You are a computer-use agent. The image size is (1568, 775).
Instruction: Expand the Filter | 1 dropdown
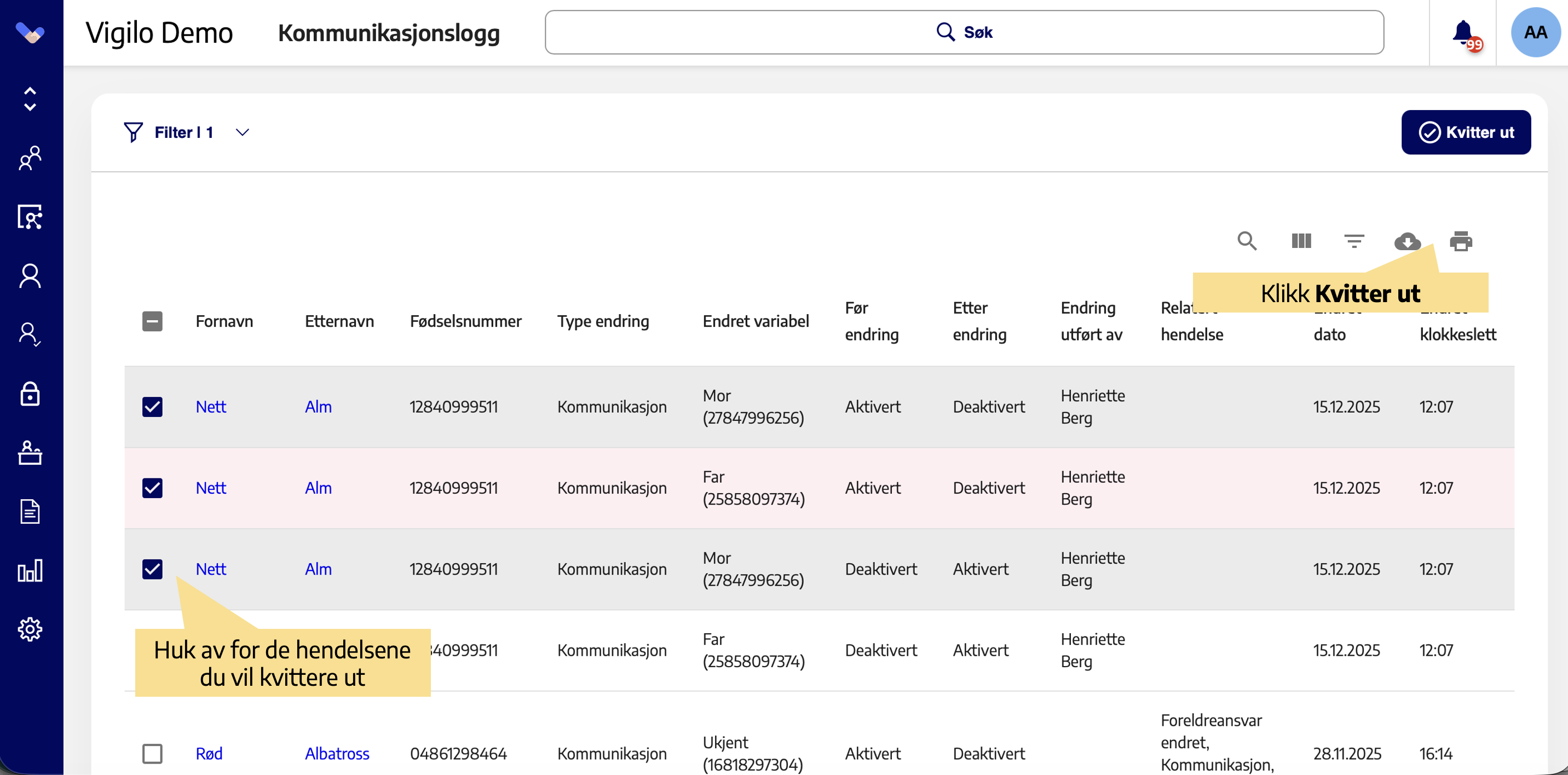pos(187,132)
